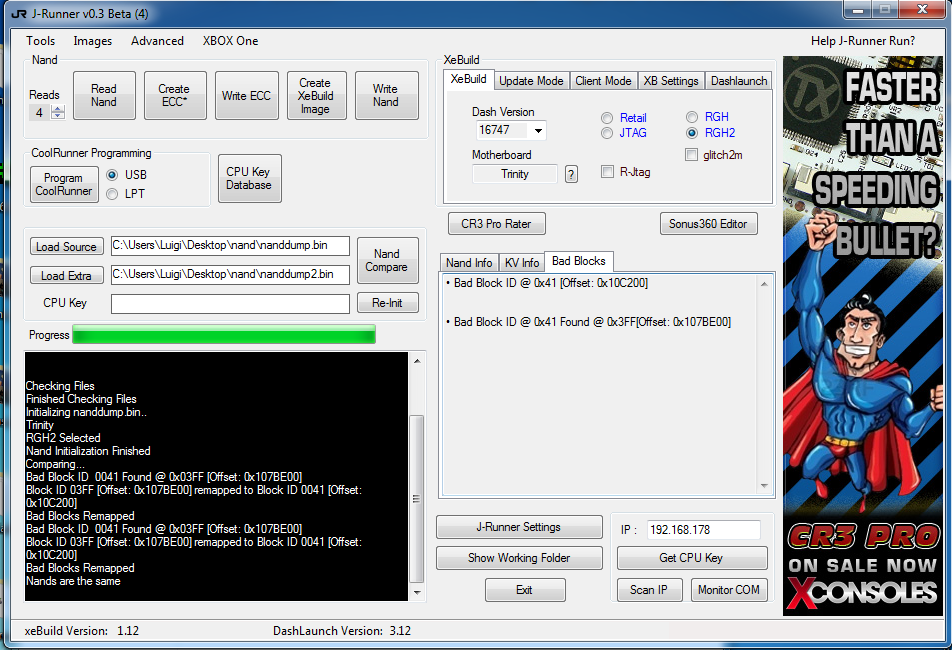Click Create XeBuild Image button

[315, 95]
